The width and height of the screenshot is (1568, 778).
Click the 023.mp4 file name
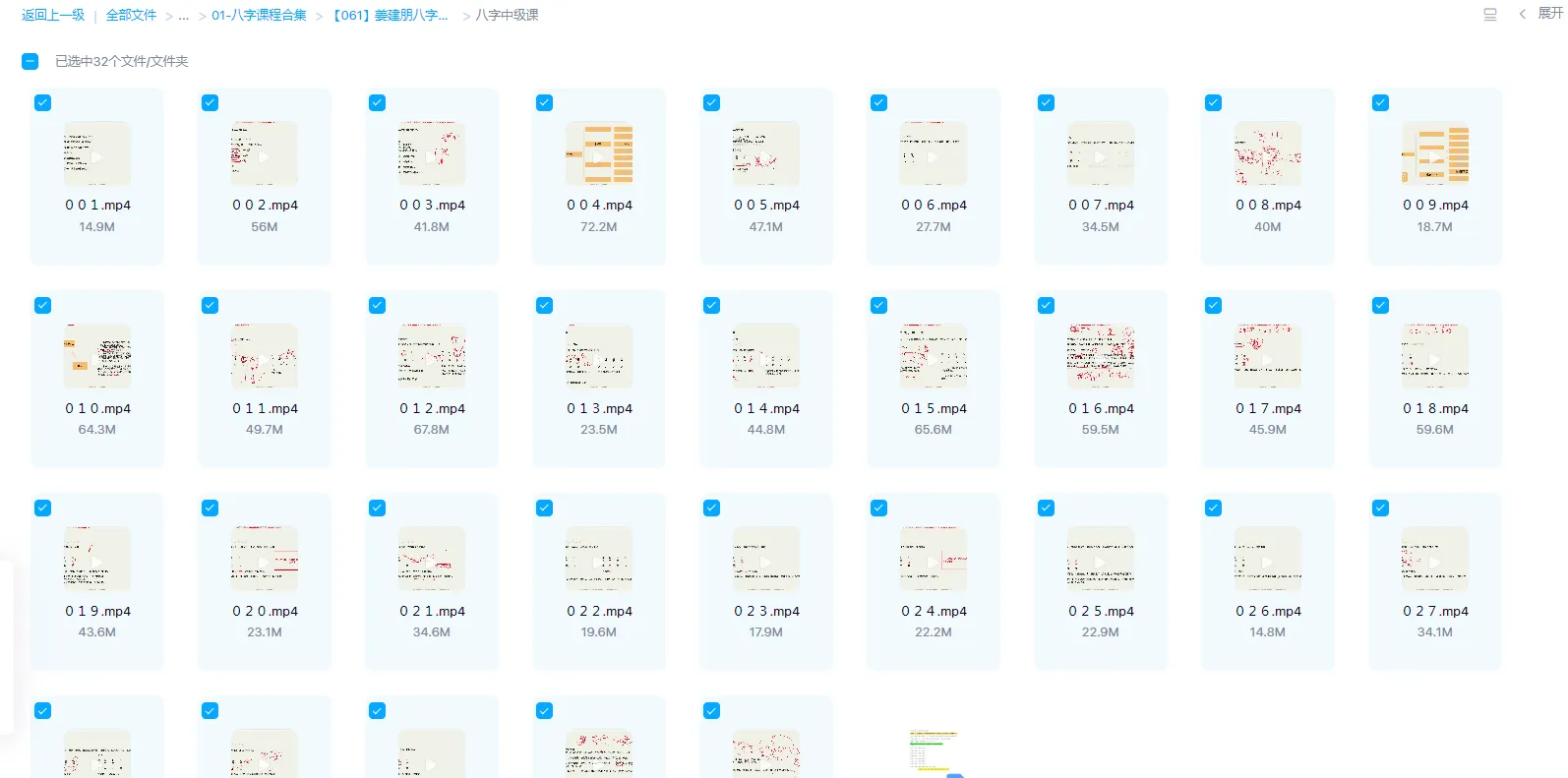[x=766, y=611]
